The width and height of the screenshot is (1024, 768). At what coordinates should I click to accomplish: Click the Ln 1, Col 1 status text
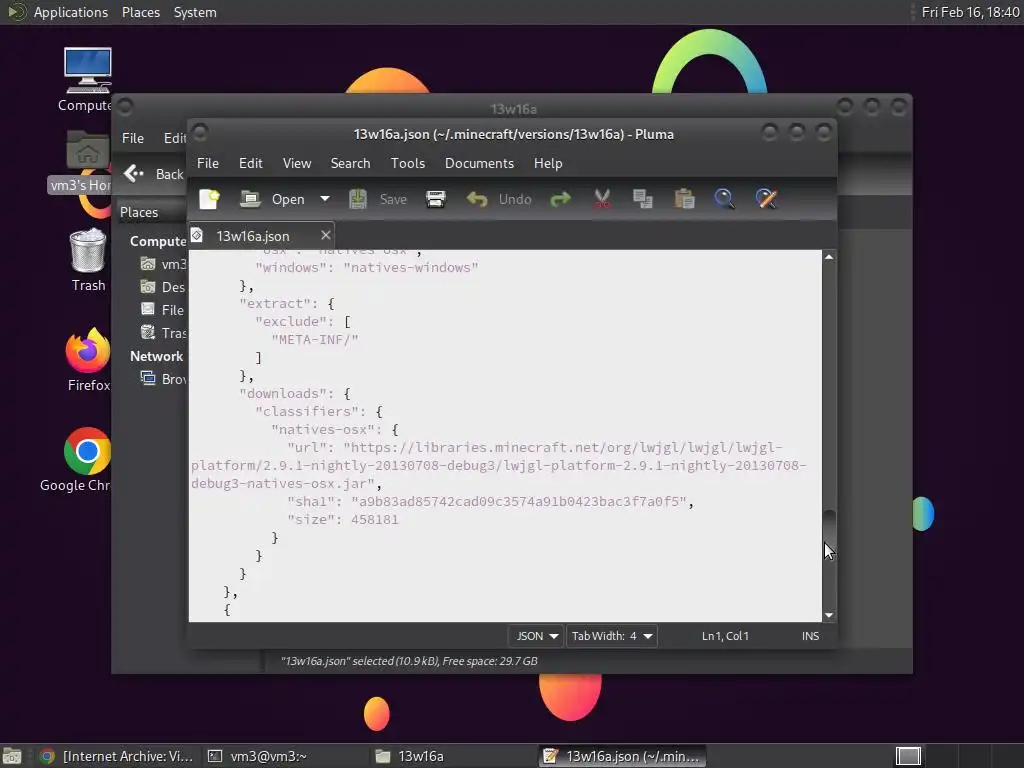[725, 636]
